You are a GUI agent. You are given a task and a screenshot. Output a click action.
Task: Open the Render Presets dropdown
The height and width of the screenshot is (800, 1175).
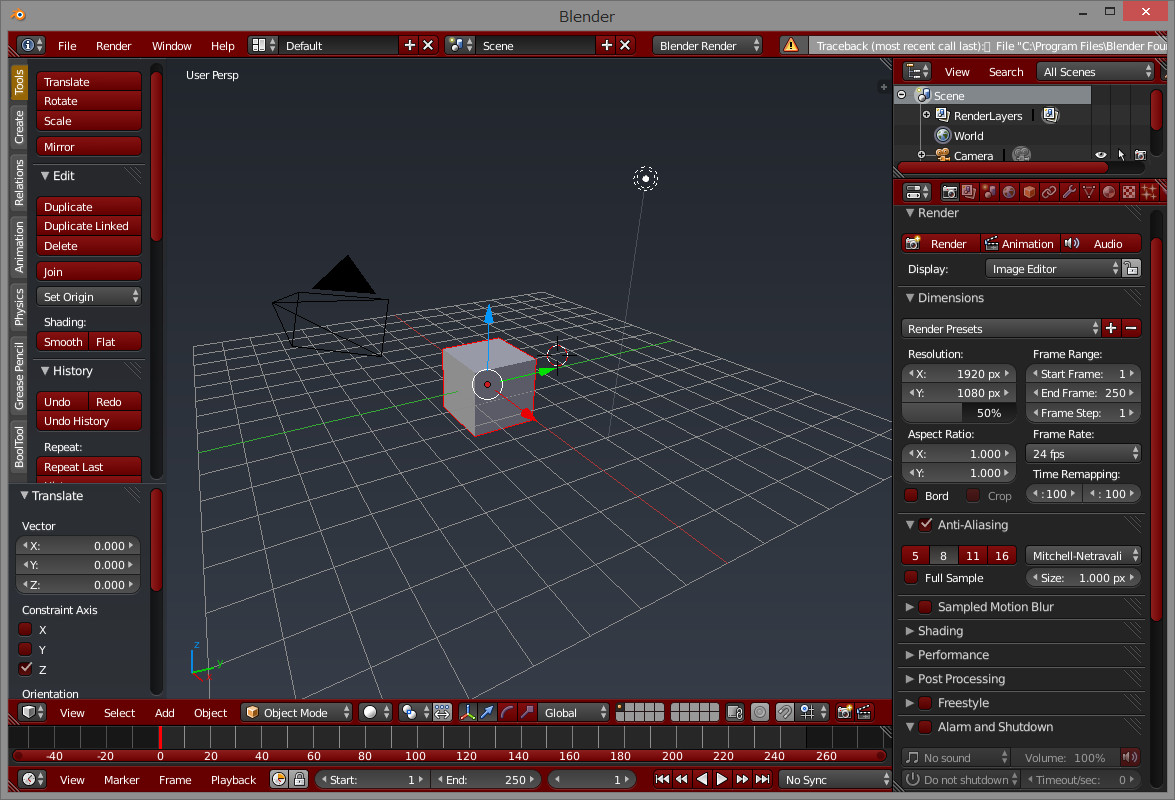1001,328
